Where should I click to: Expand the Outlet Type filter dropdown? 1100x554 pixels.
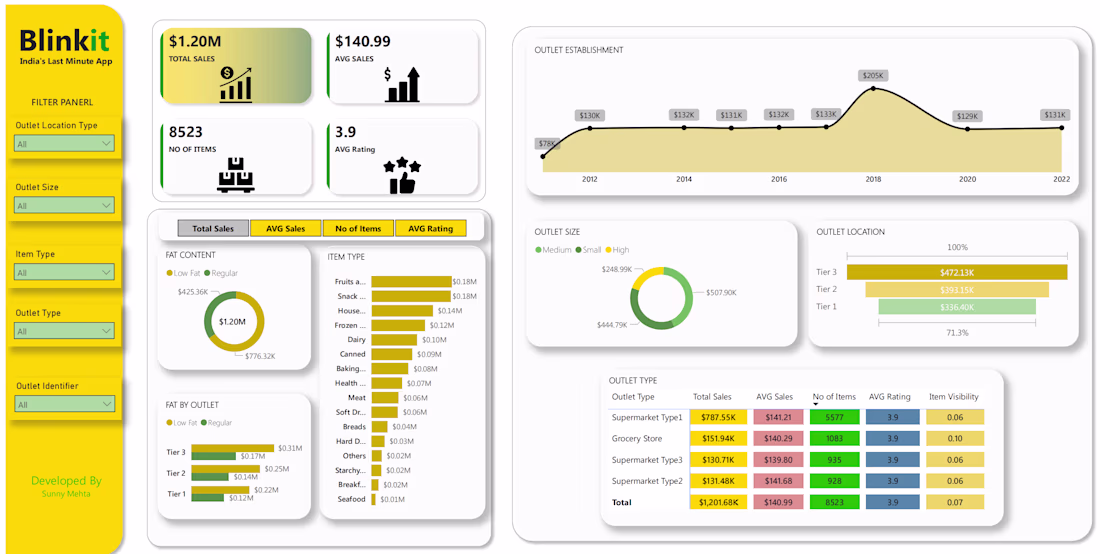pyautogui.click(x=64, y=331)
